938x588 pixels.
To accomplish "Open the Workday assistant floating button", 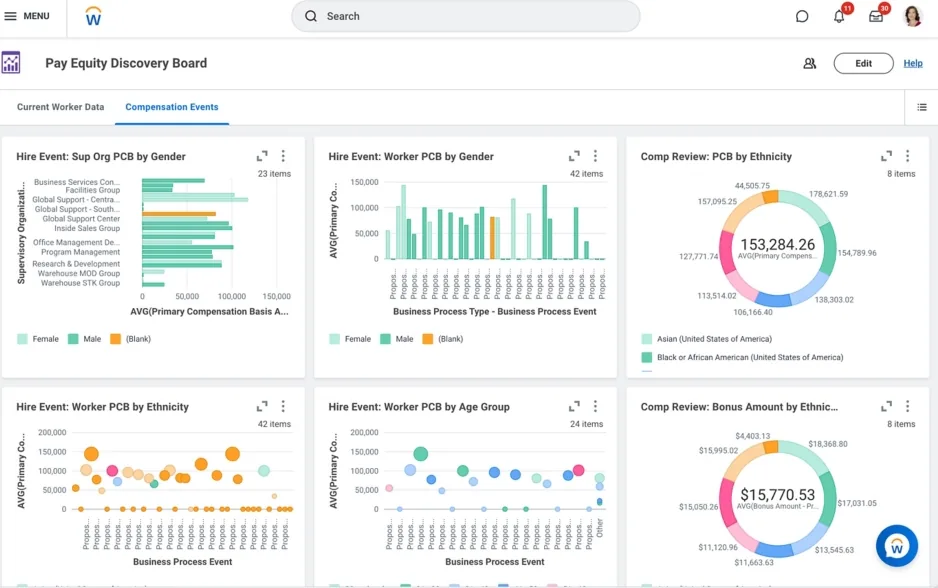I will tap(896, 546).
